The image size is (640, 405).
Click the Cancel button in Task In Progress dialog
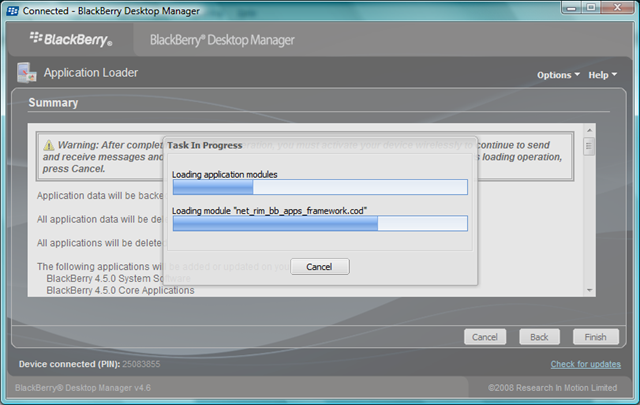pyautogui.click(x=320, y=267)
